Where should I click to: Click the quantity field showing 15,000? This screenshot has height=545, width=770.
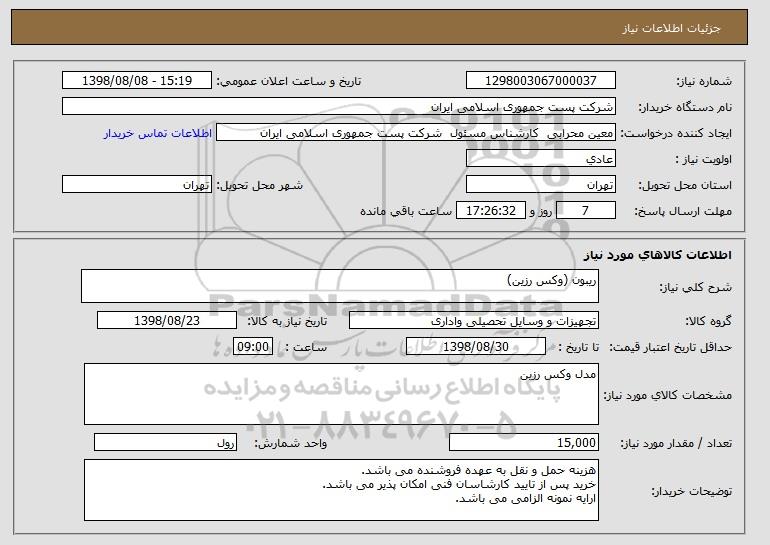coord(524,442)
